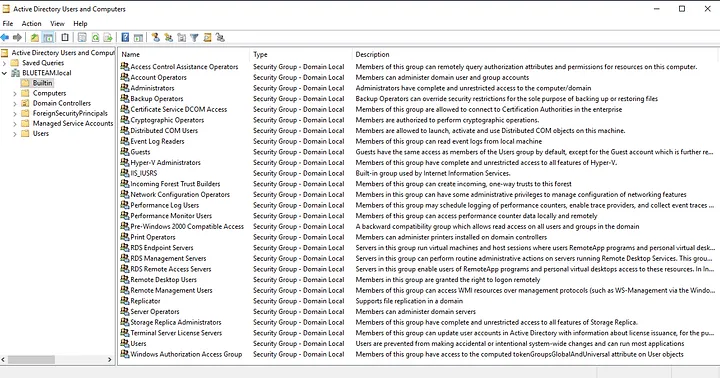Image resolution: width=720 pixels, height=378 pixels.
Task: Click tree pane scroll right arrow
Action: 110,360
